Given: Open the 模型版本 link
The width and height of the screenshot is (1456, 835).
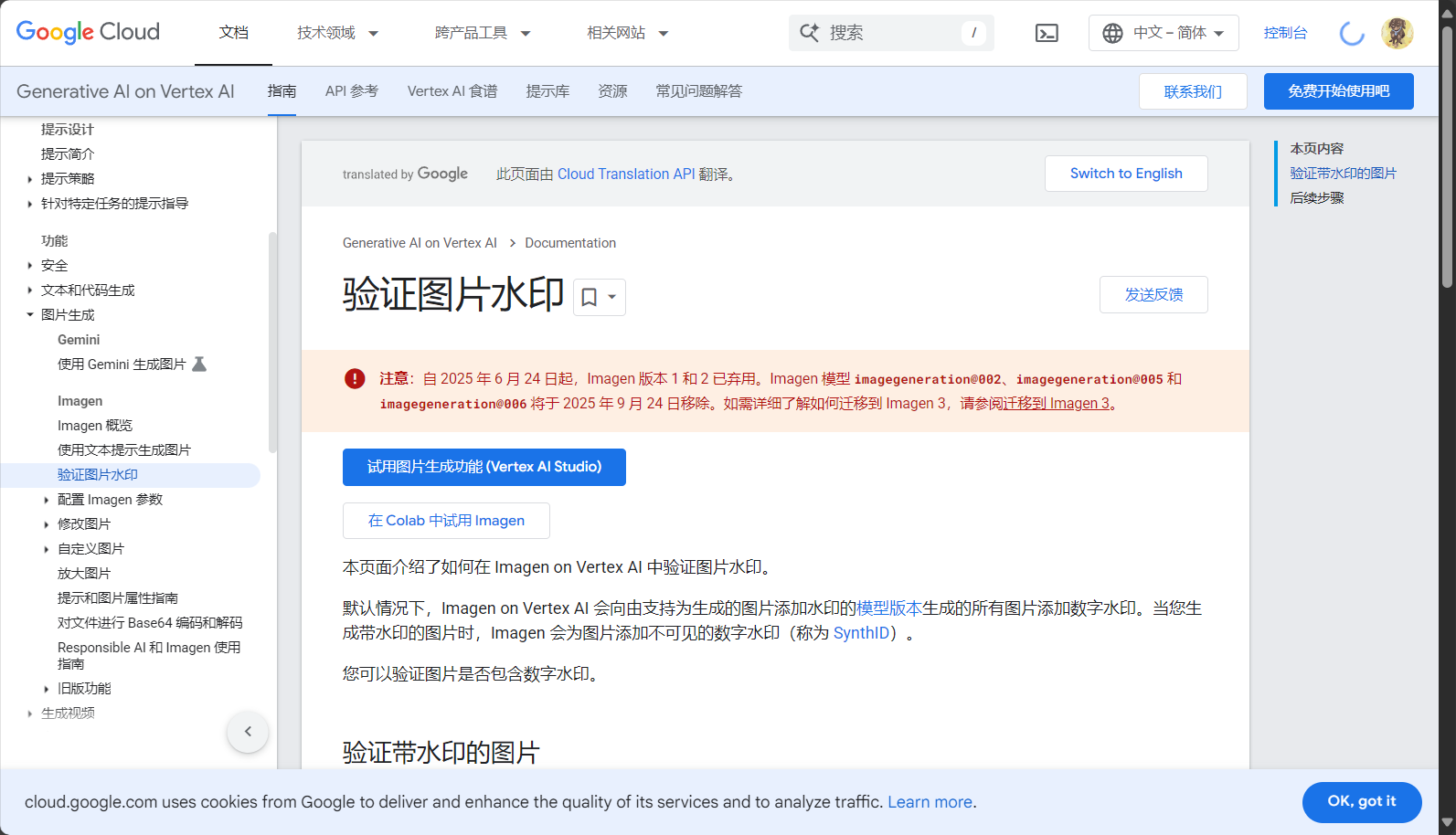Looking at the screenshot, I should click(889, 608).
